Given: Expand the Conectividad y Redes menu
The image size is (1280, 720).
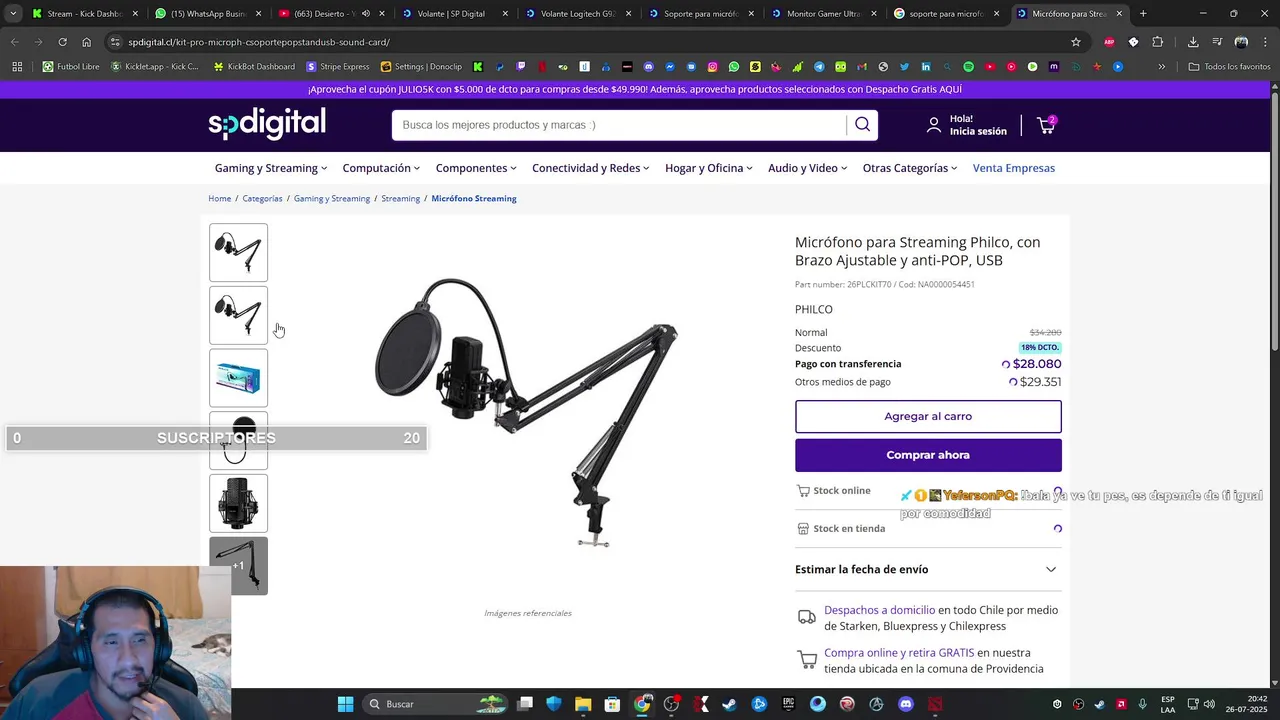Looking at the screenshot, I should click(591, 168).
